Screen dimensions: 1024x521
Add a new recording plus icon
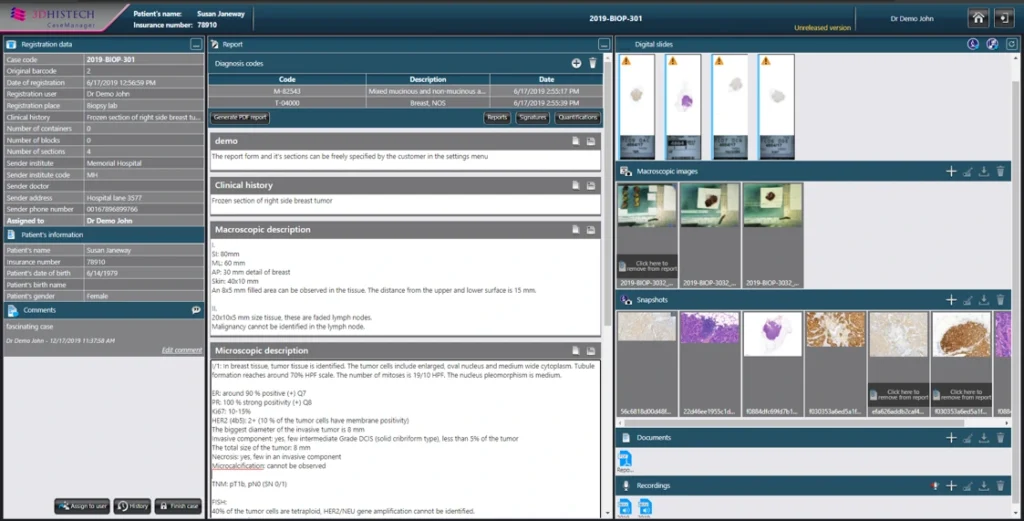951,486
